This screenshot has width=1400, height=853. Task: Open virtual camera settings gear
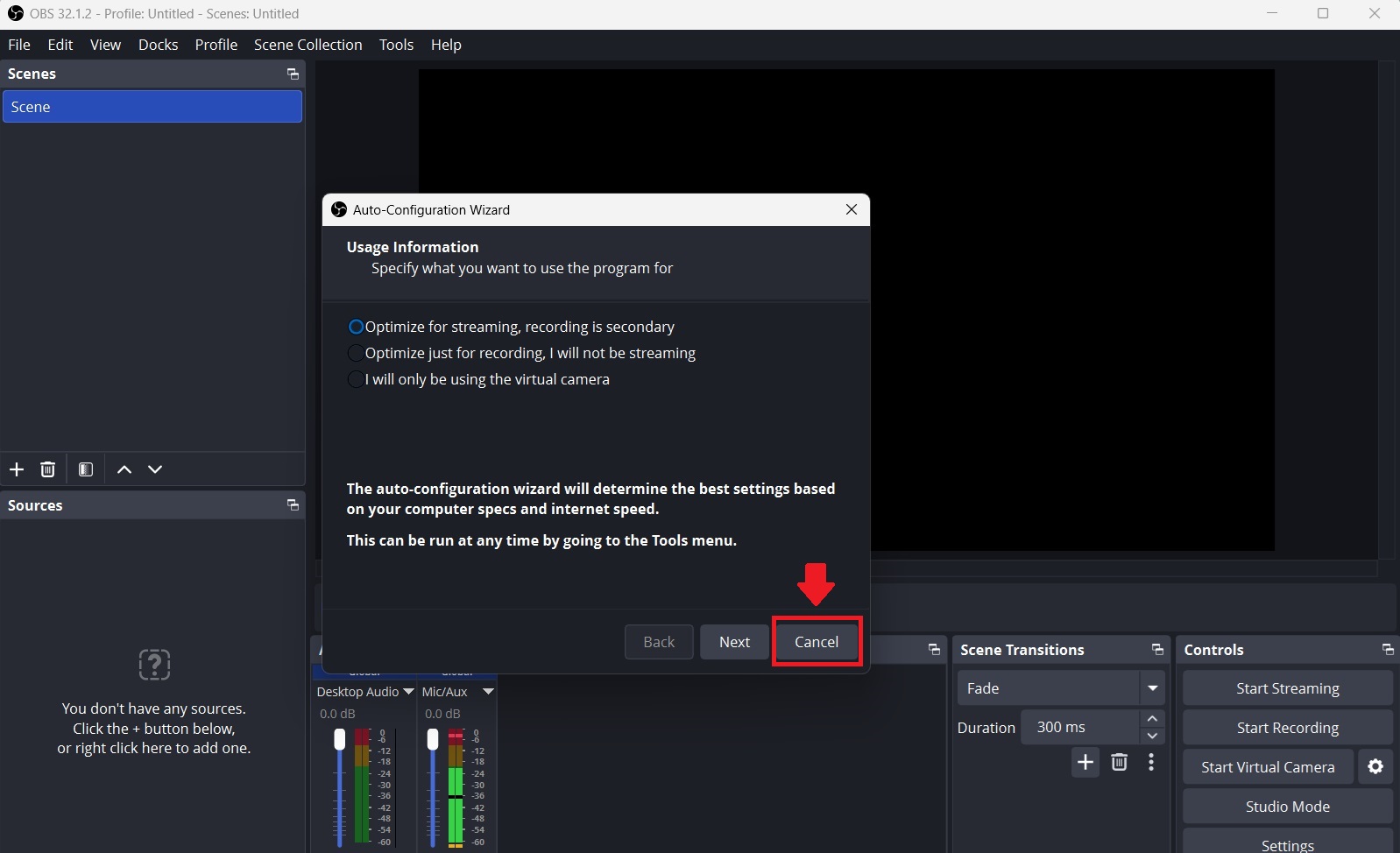tap(1375, 767)
